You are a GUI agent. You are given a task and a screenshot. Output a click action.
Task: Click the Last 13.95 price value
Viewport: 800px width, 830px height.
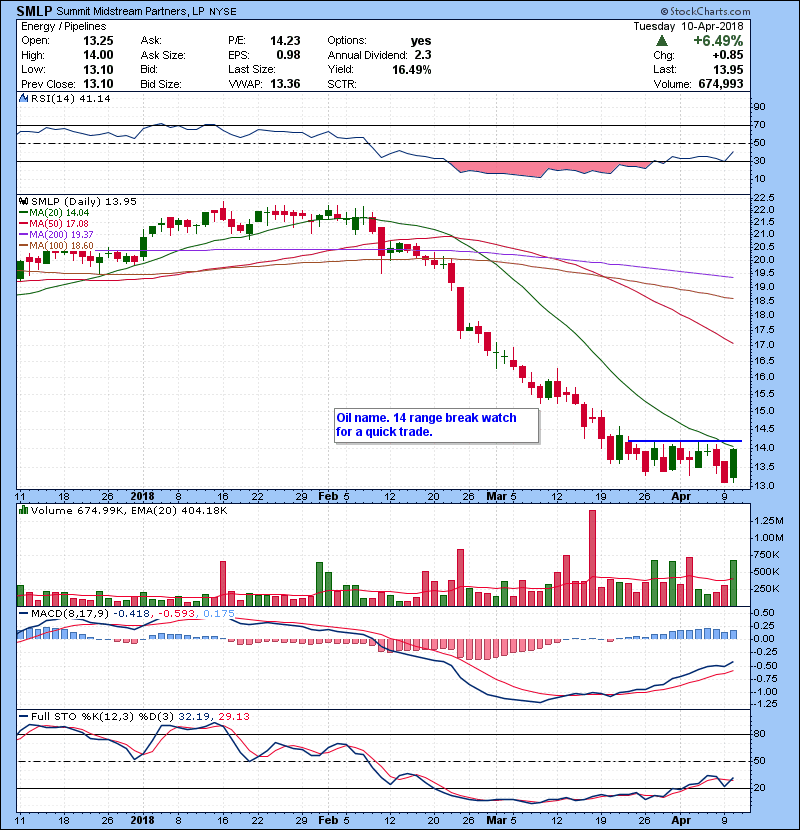[727, 69]
